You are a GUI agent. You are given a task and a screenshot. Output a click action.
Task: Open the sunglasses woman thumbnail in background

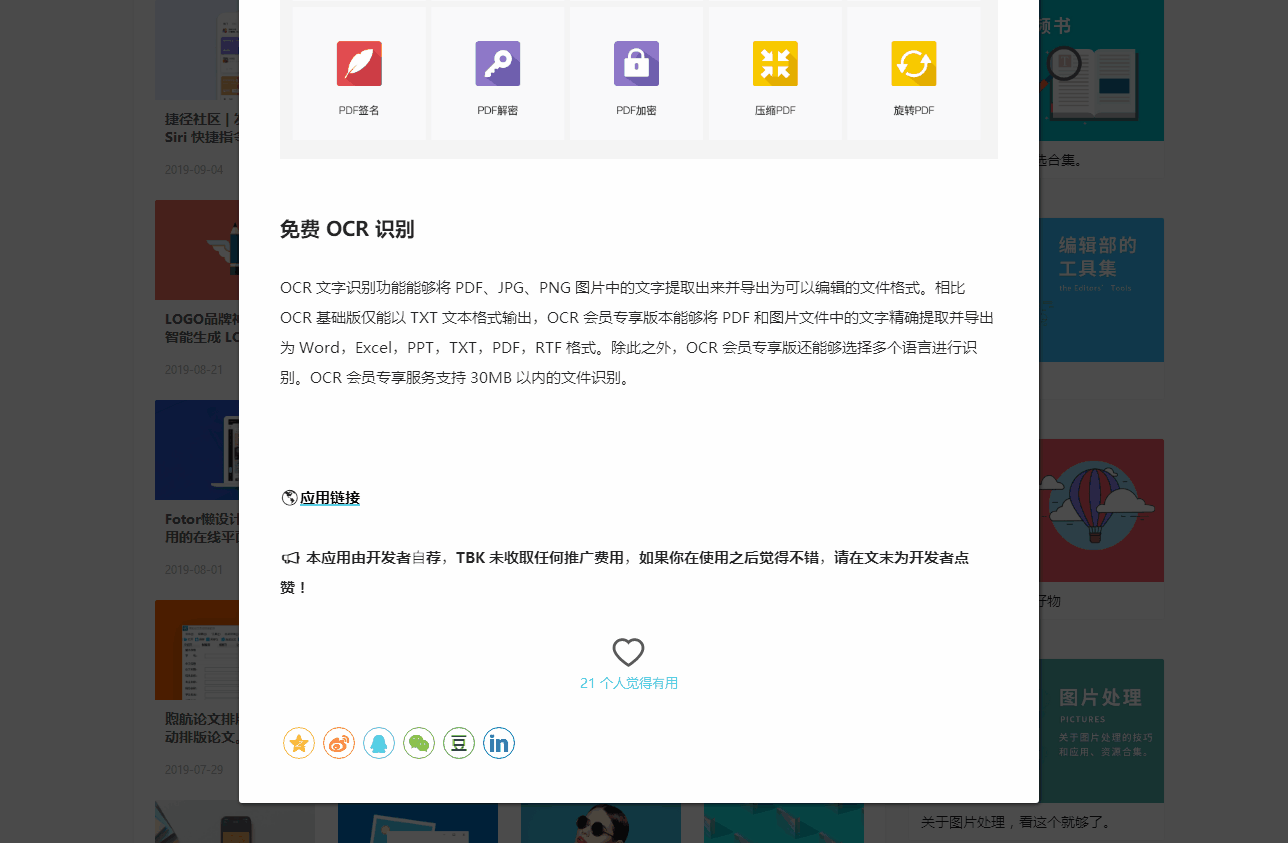click(x=601, y=823)
